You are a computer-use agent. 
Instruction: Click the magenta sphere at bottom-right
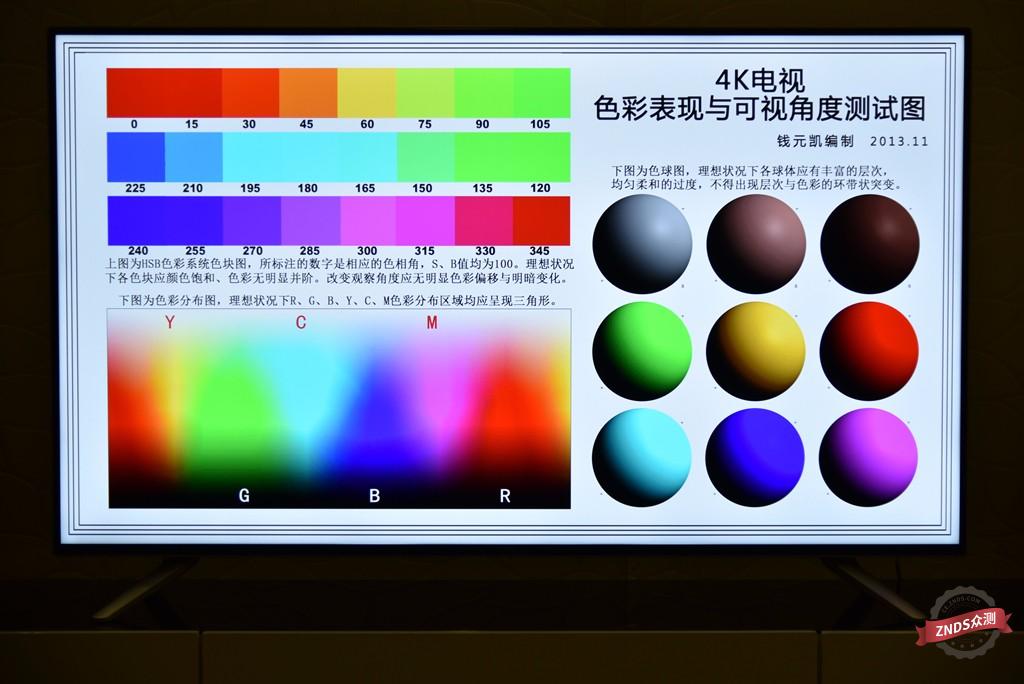coord(868,458)
